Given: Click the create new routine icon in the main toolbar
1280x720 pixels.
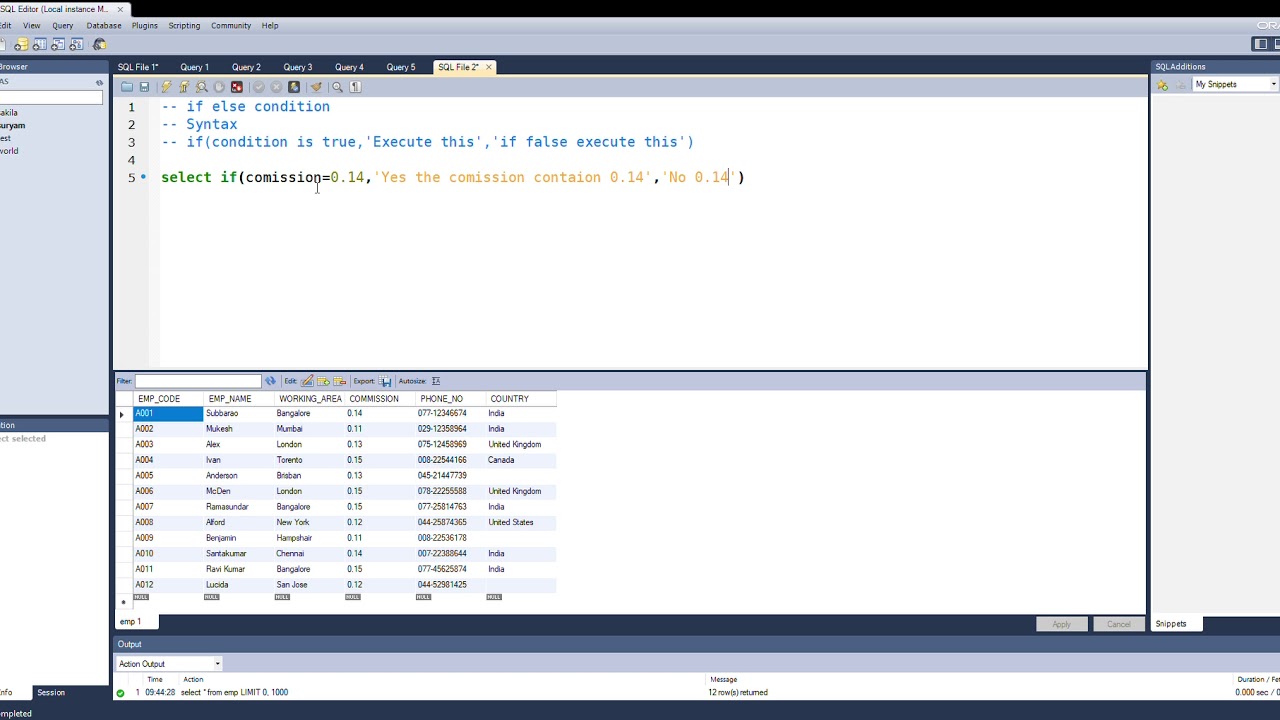Looking at the screenshot, I should point(77,44).
